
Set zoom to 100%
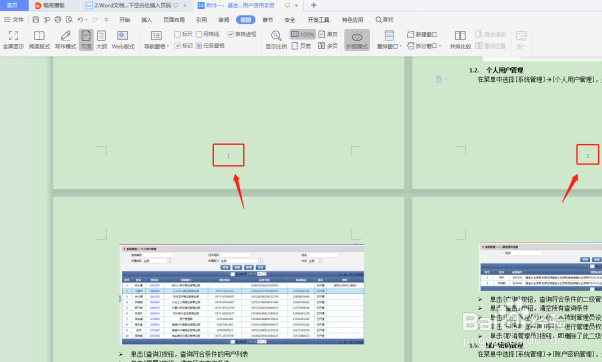click(303, 35)
